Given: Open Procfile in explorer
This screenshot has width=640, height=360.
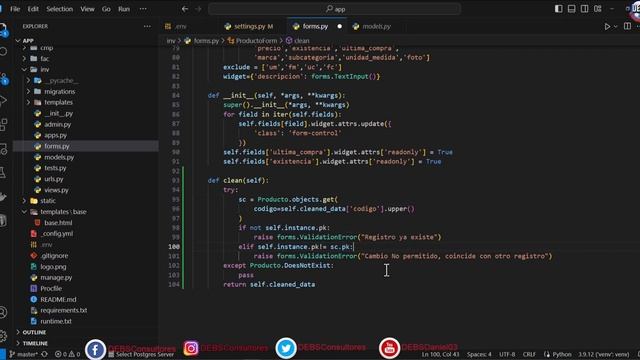Looking at the screenshot, I should 51,289.
